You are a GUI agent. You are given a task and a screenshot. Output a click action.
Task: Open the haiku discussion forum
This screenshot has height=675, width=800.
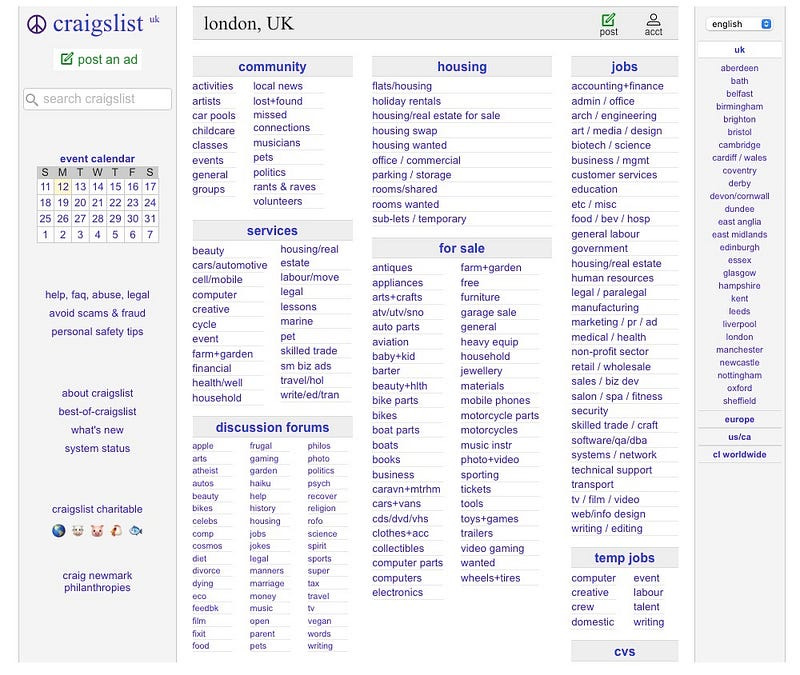pos(260,483)
